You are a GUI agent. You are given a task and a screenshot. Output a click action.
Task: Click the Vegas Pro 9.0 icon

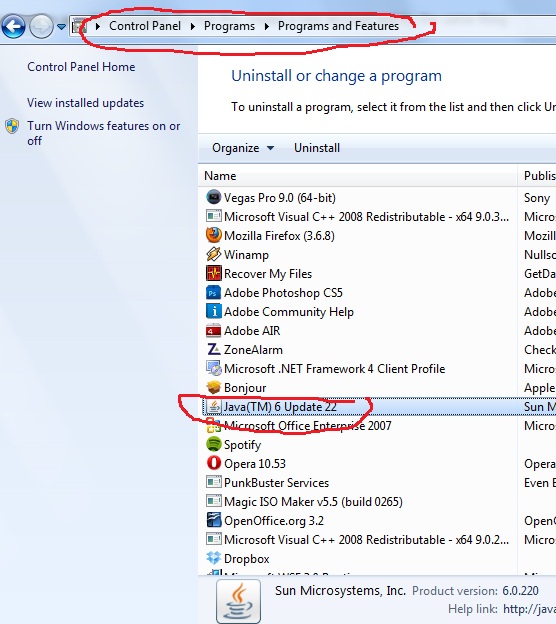(x=214, y=197)
